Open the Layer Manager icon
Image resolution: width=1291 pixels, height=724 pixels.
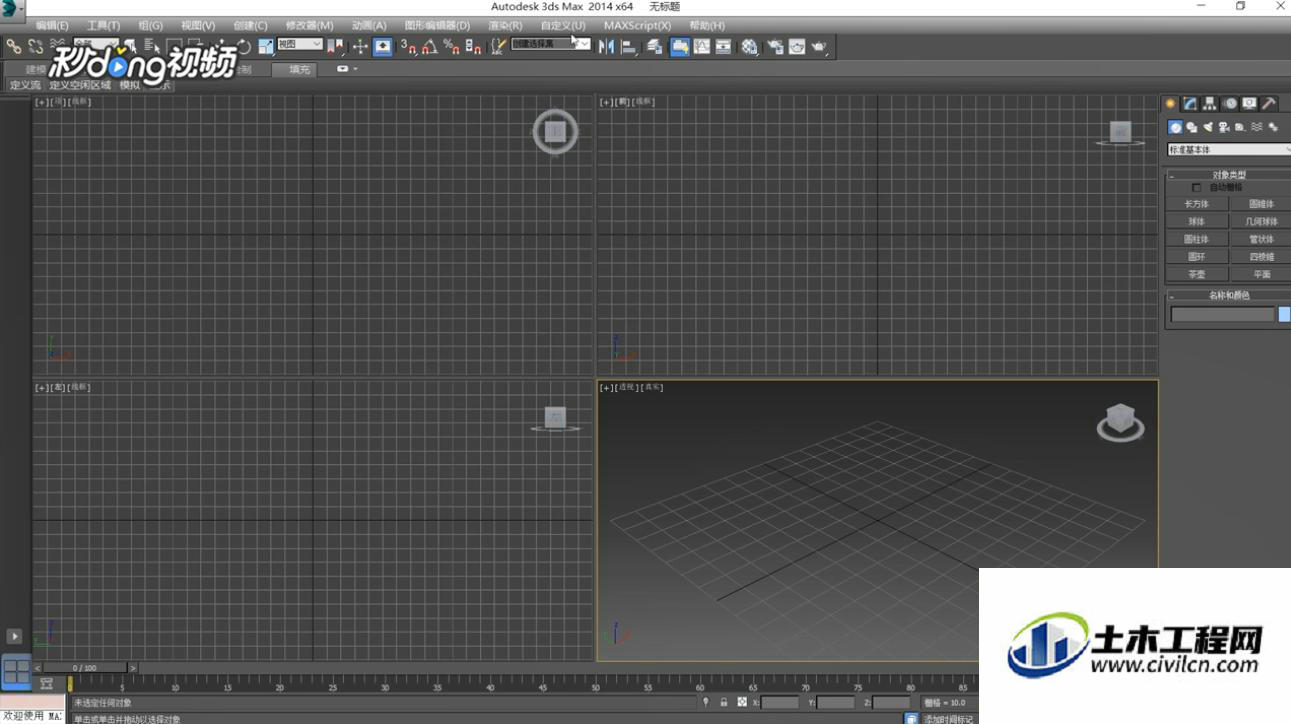tap(655, 46)
